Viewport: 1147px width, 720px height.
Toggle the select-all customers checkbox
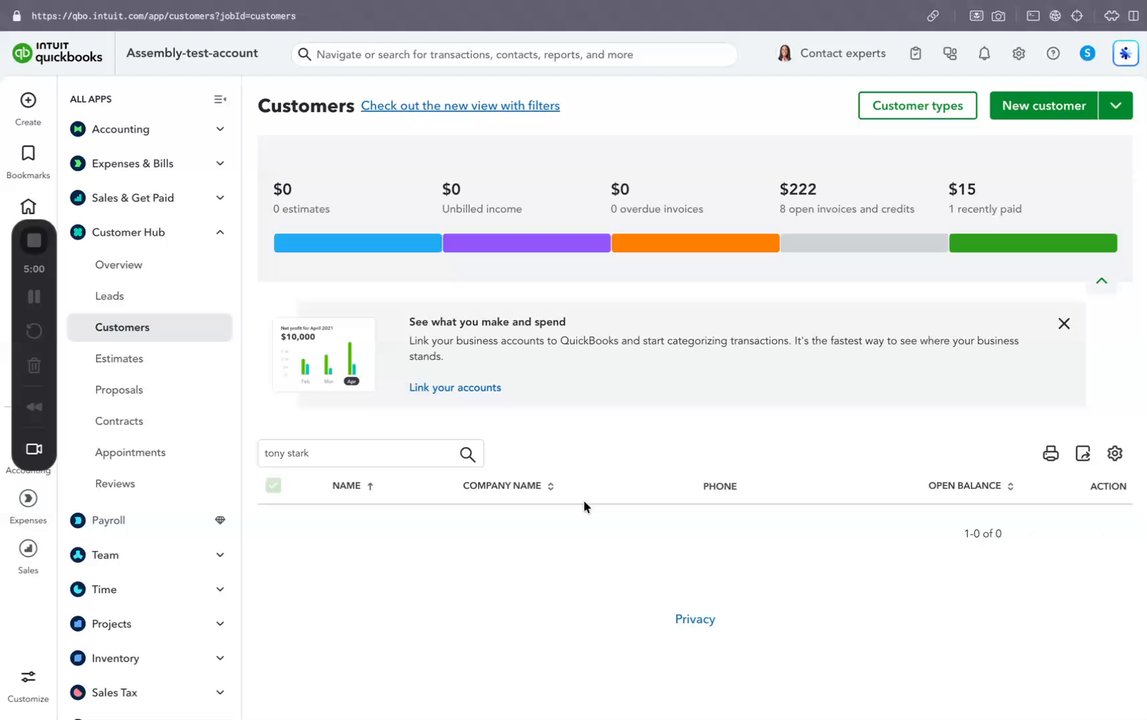(273, 486)
